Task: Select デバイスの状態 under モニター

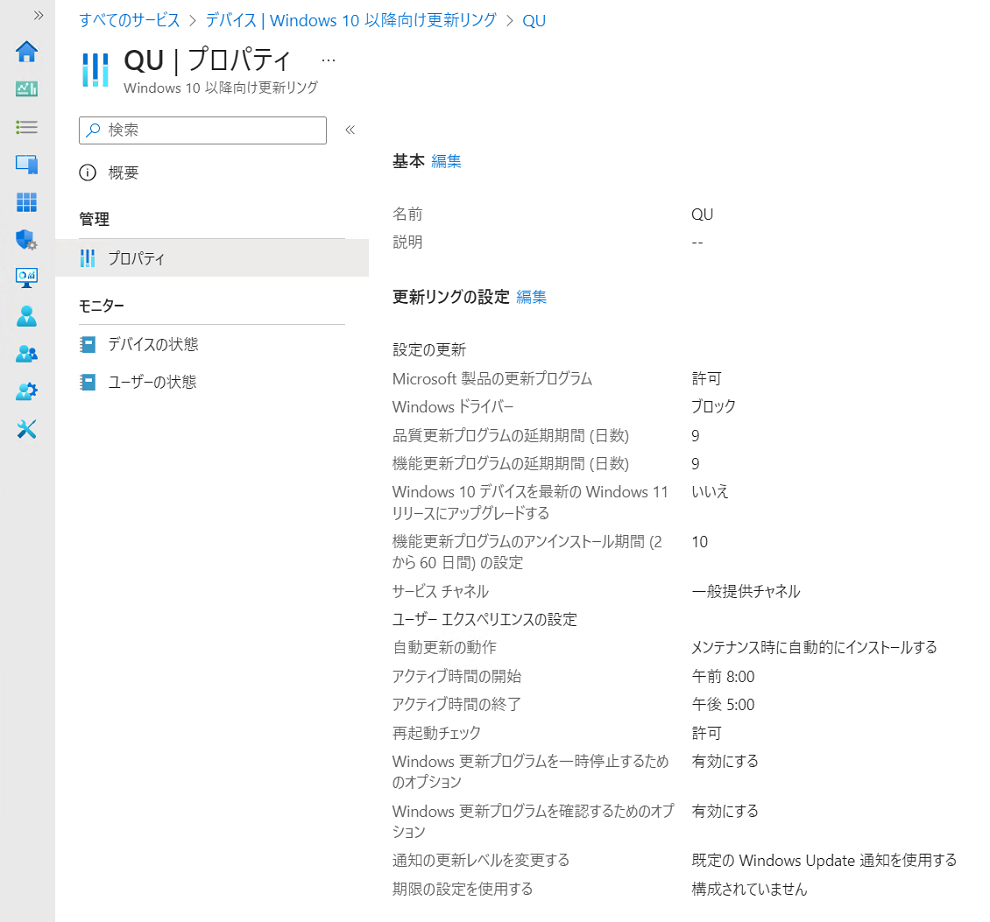Action: 153,344
